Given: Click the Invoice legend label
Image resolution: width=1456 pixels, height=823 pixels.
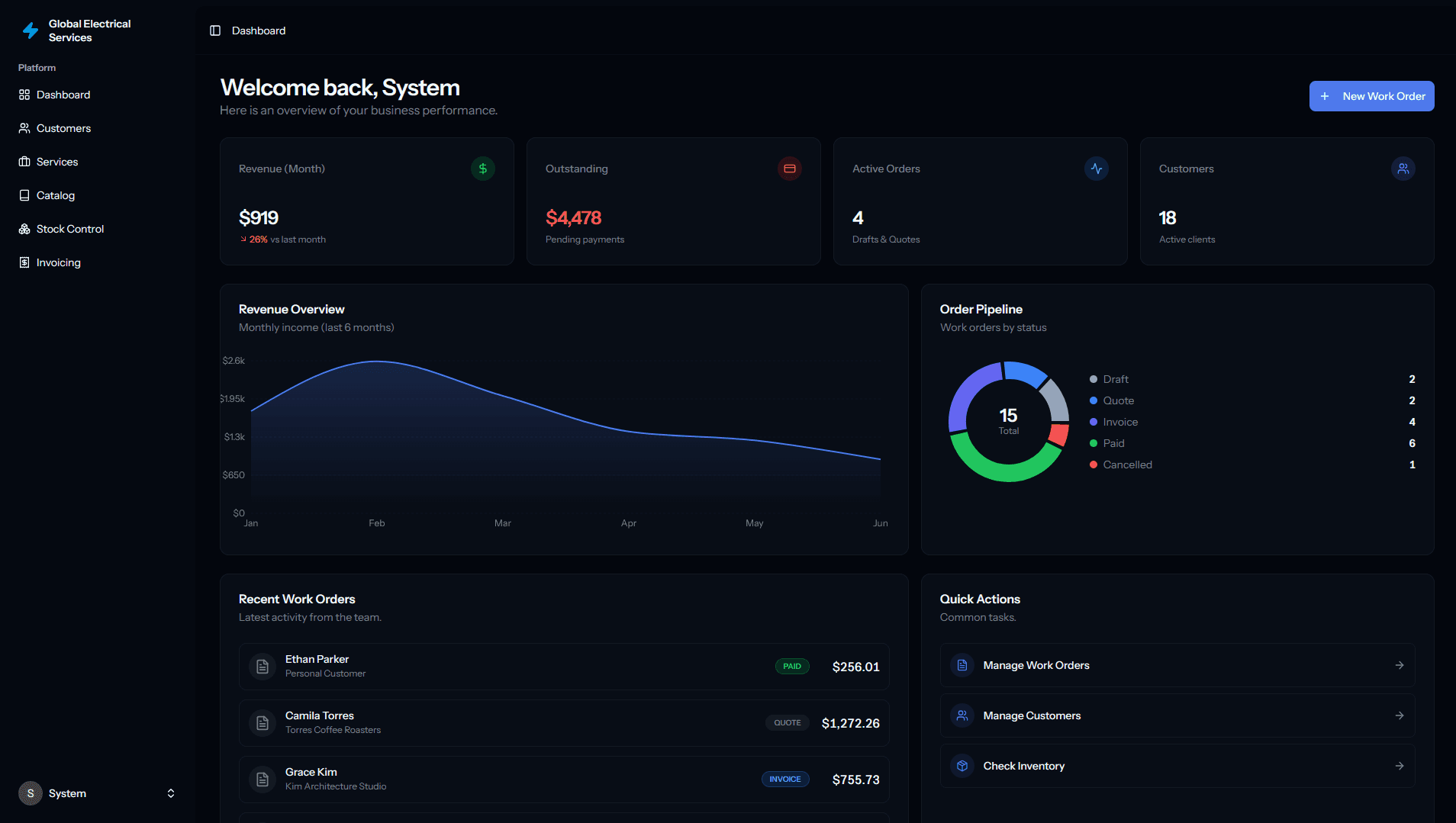Looking at the screenshot, I should [1120, 422].
